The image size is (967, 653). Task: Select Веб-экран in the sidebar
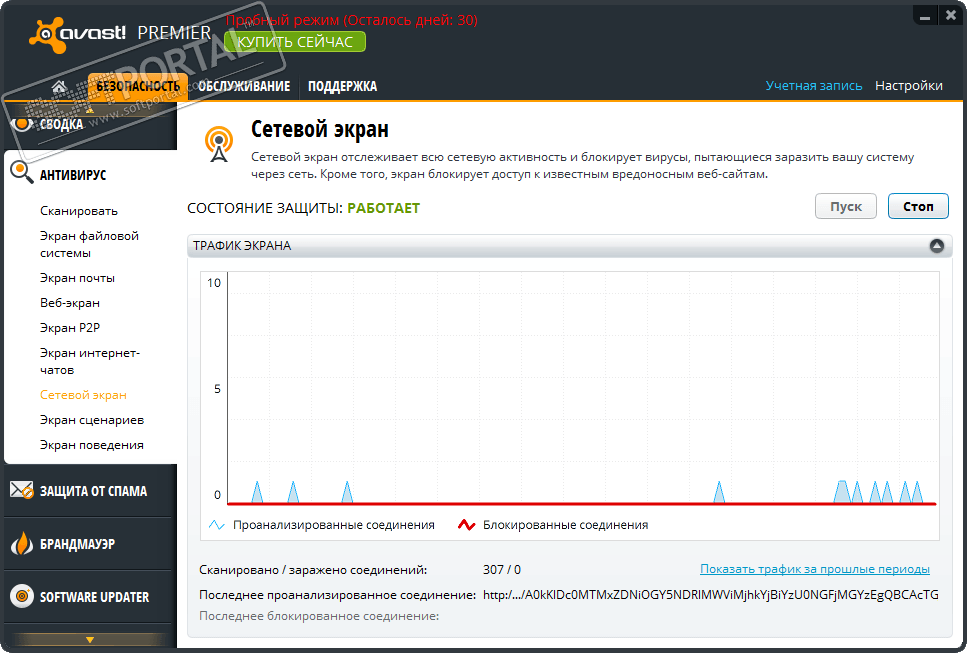click(x=70, y=303)
